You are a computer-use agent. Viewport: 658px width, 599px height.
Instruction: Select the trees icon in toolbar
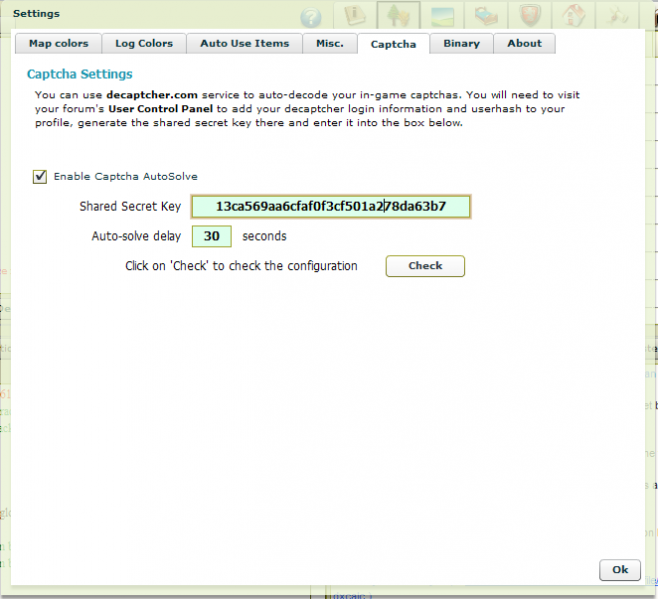coord(400,16)
